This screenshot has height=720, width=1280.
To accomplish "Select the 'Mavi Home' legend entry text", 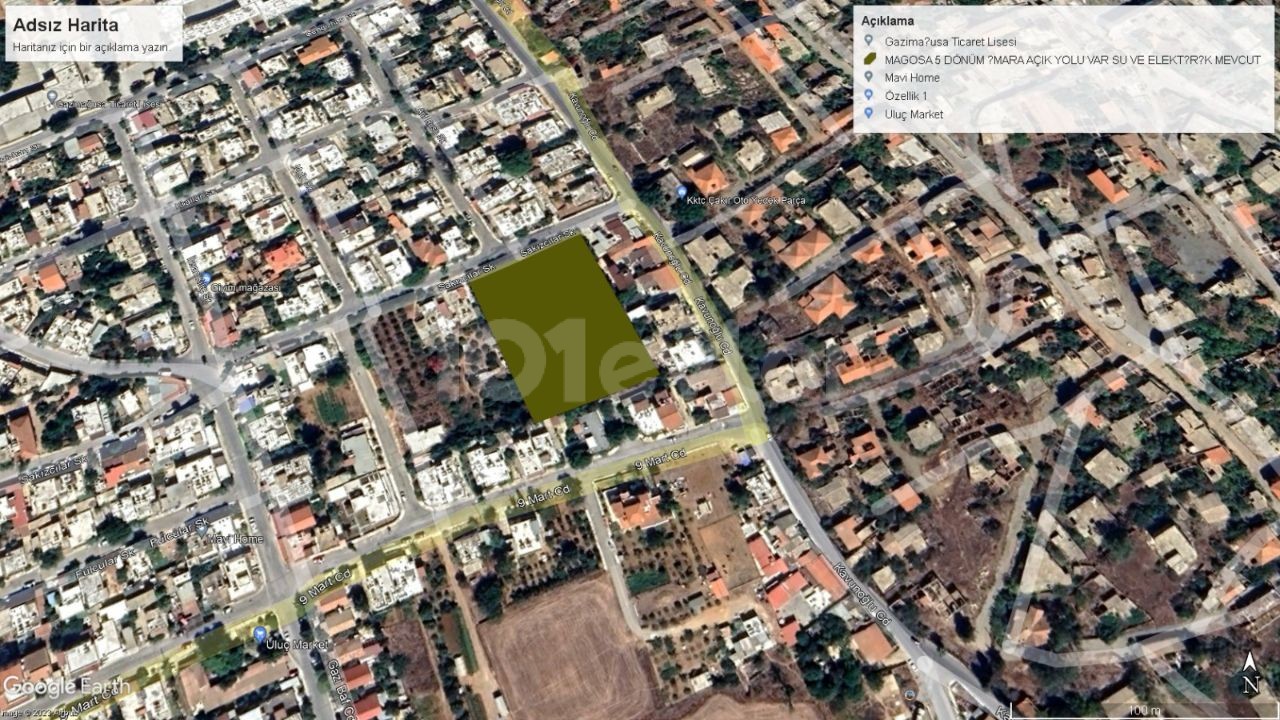I will [x=912, y=78].
